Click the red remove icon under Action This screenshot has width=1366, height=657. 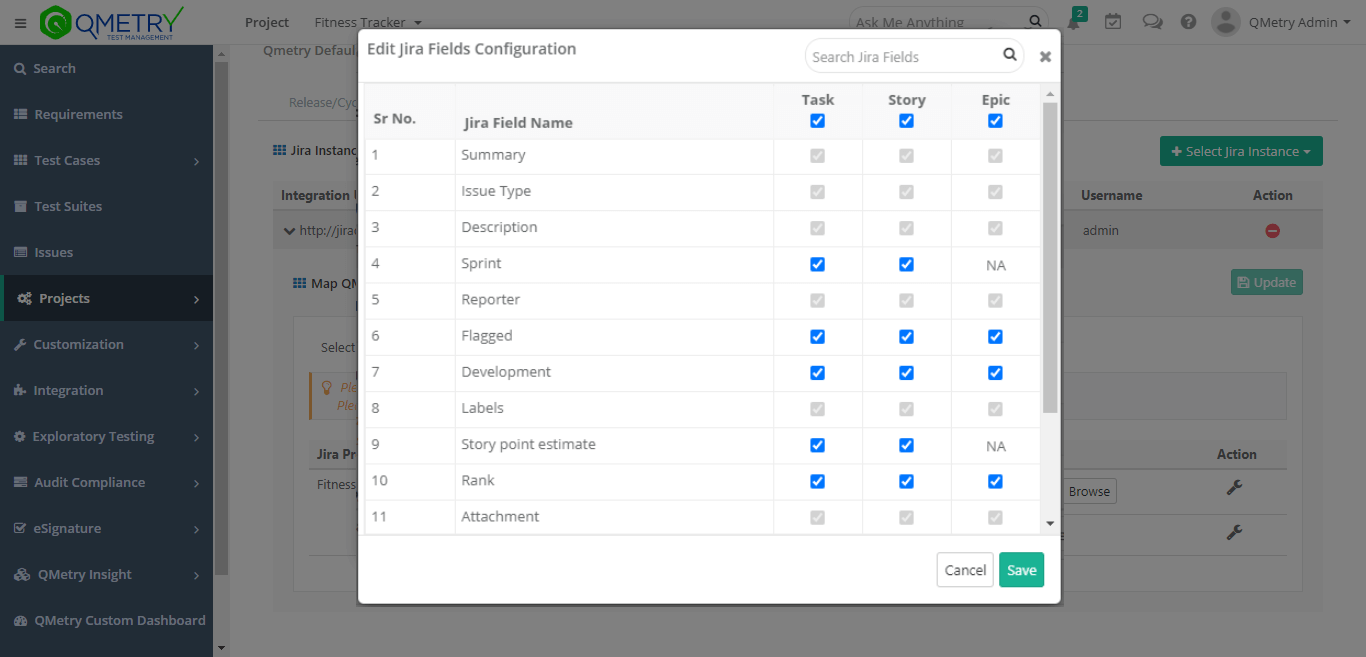pos(1272,231)
